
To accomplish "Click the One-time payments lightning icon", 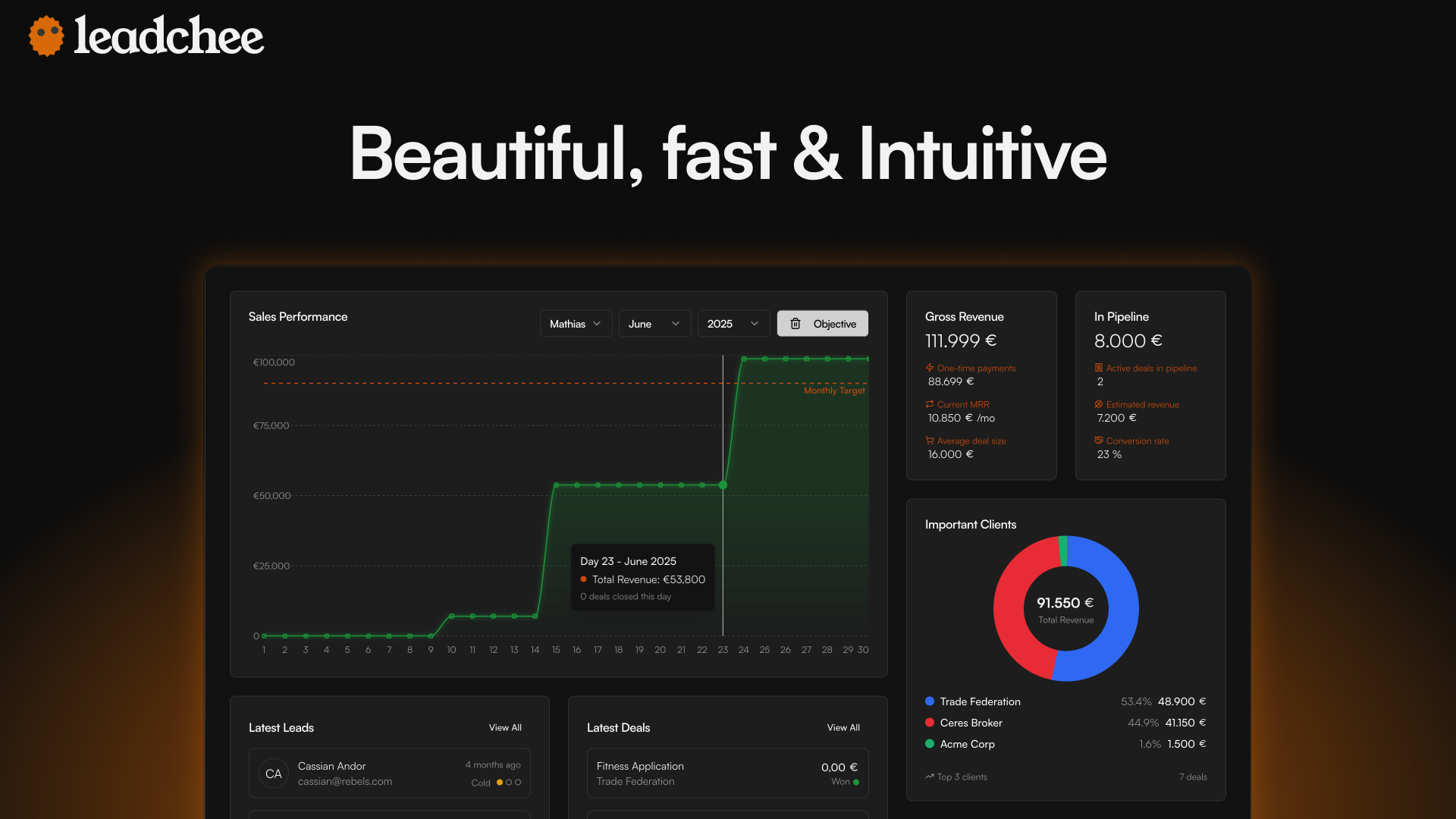I will [x=930, y=368].
